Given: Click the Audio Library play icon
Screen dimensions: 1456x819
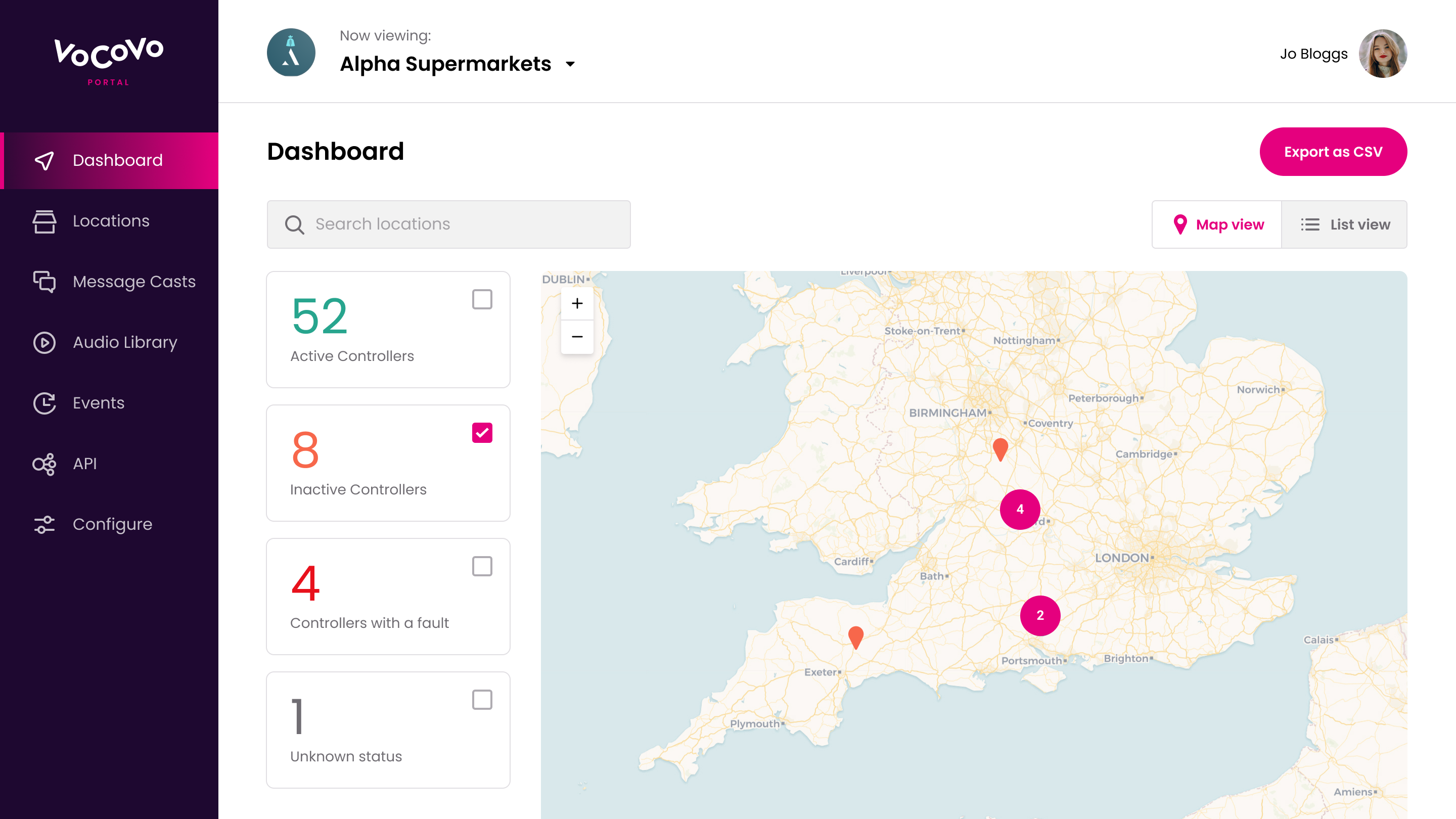Looking at the screenshot, I should [44, 343].
